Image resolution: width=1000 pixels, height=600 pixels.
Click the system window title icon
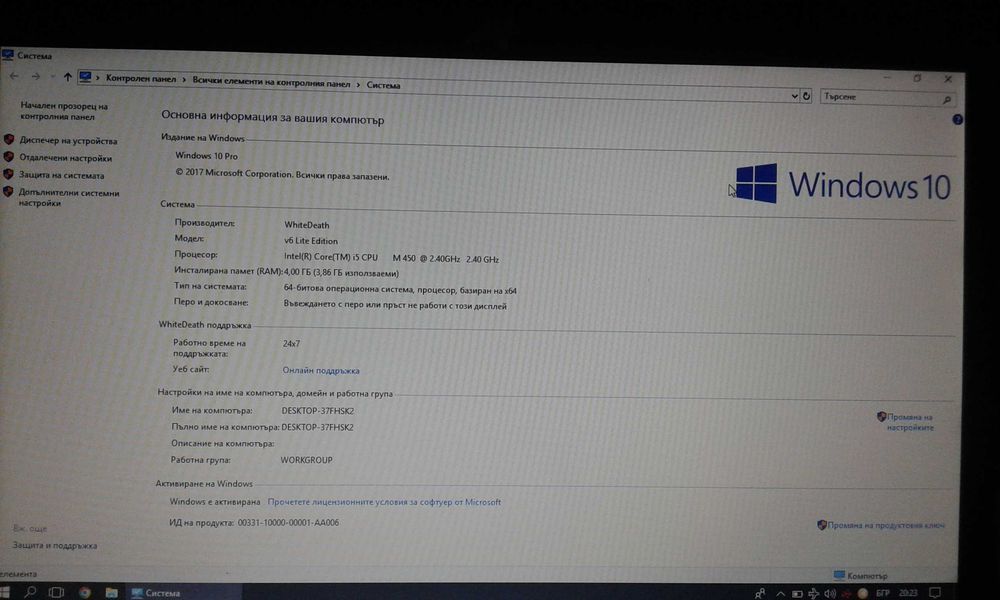(x=8, y=55)
